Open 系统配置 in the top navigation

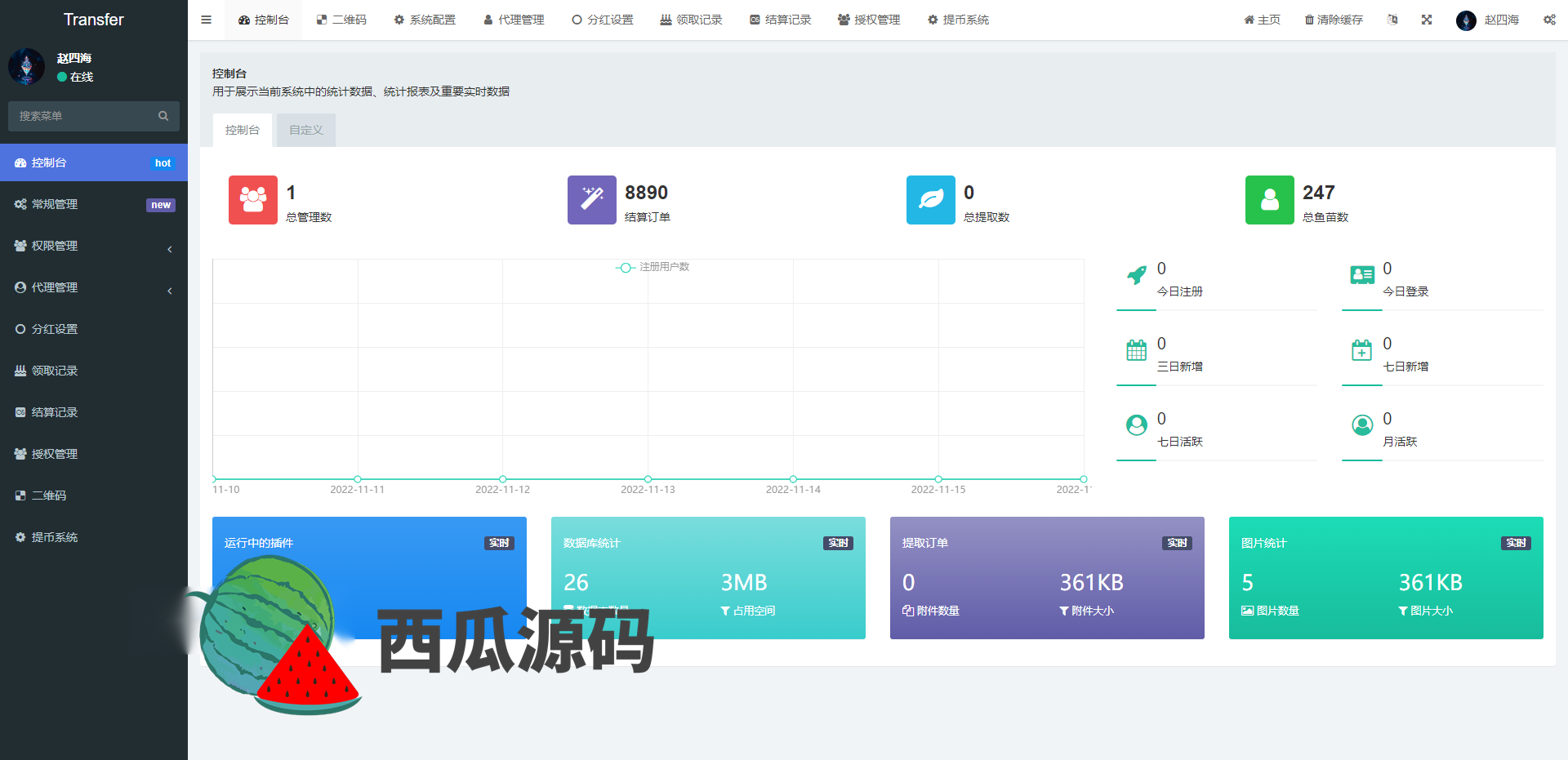[425, 20]
